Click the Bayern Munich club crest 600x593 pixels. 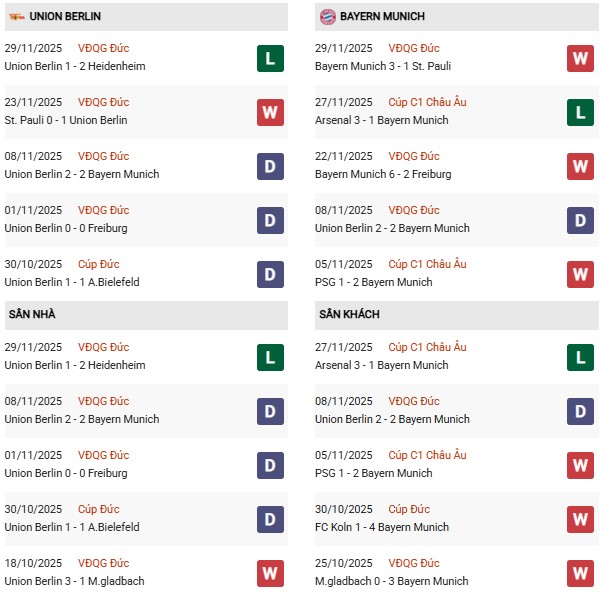pyautogui.click(x=327, y=17)
